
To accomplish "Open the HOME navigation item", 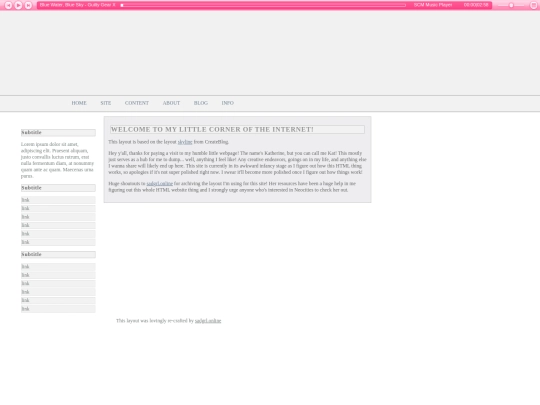I will [79, 103].
